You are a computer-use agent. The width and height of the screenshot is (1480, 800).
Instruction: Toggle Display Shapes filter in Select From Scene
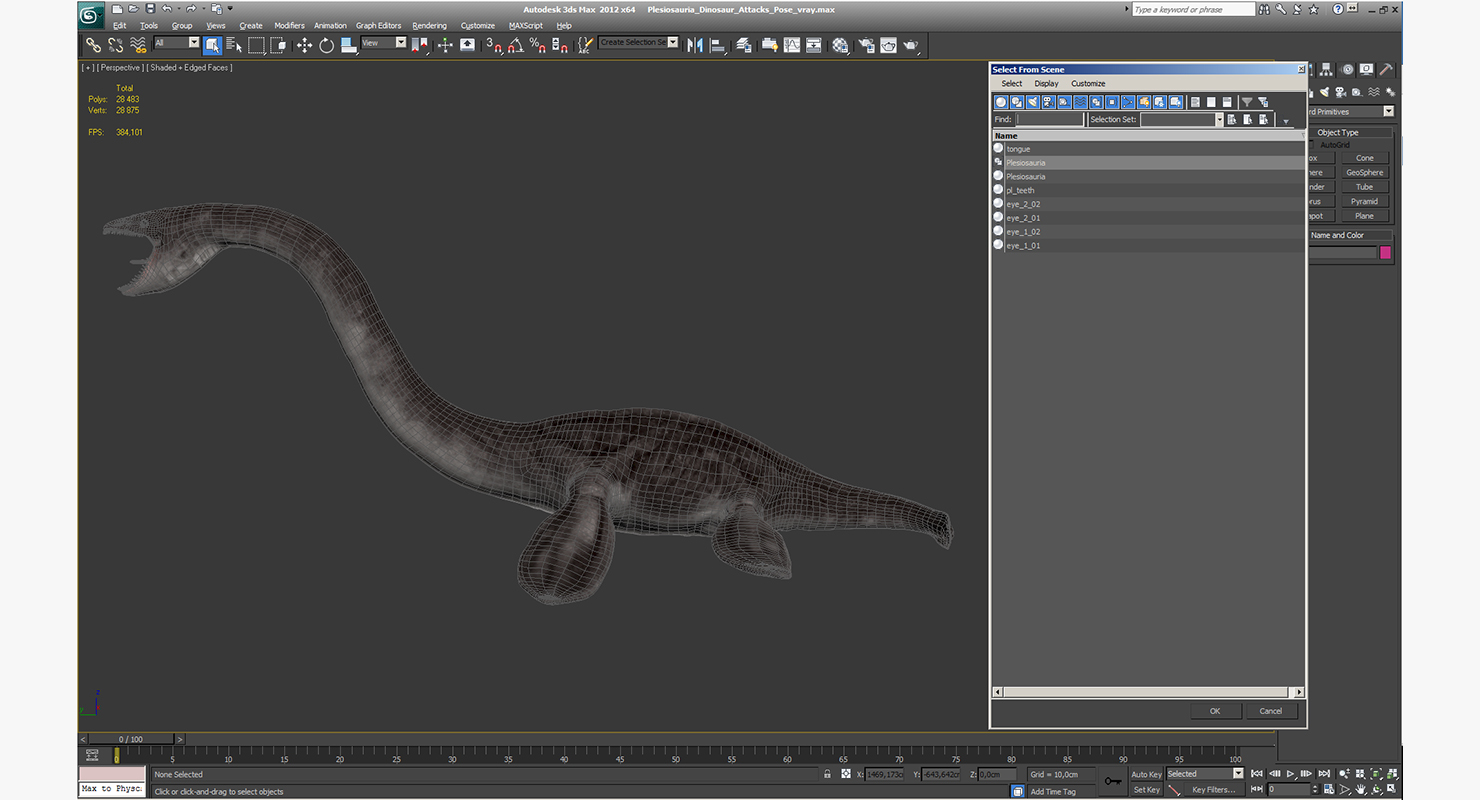pos(1017,102)
